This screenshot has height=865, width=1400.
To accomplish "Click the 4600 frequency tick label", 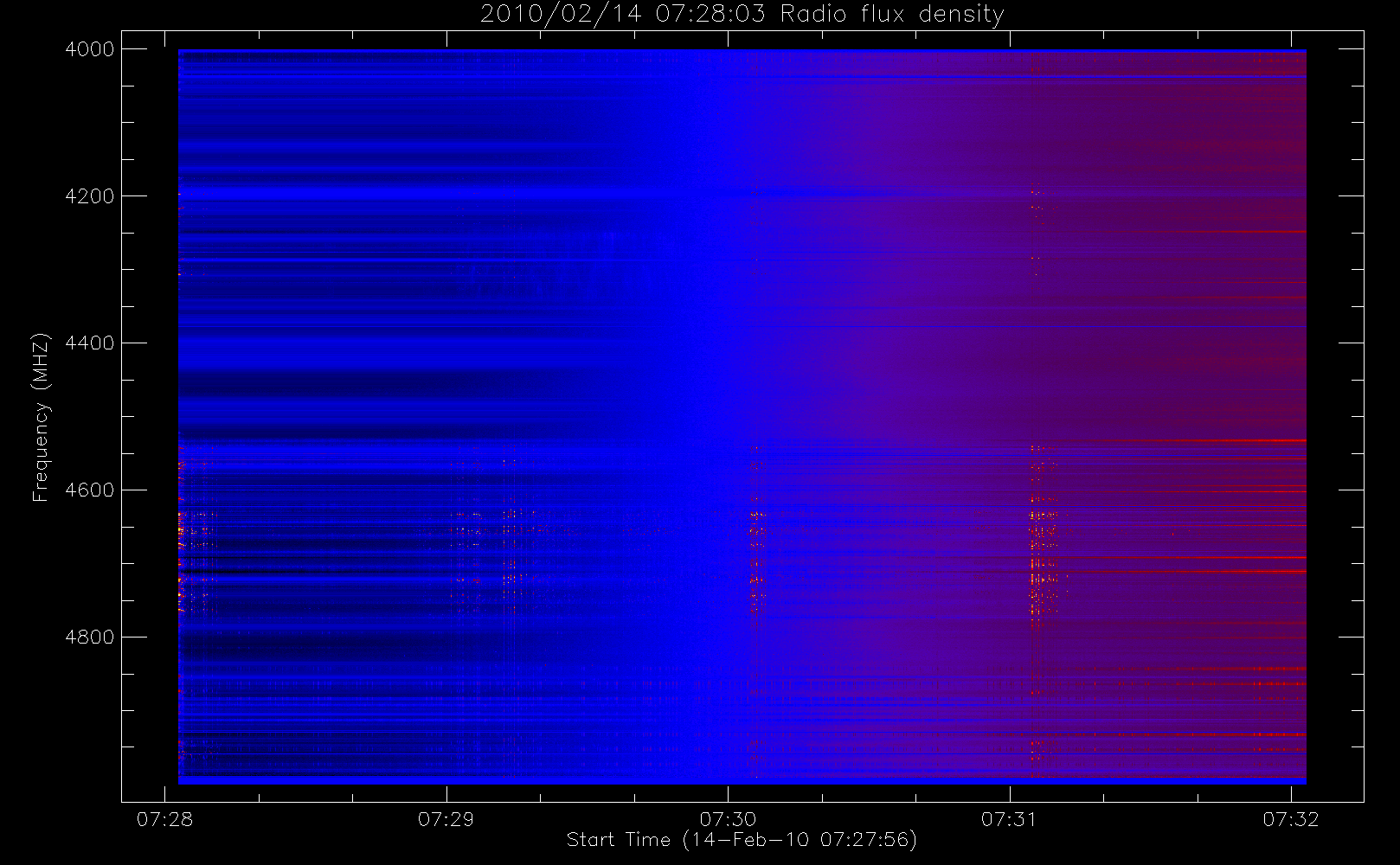I will [x=90, y=490].
